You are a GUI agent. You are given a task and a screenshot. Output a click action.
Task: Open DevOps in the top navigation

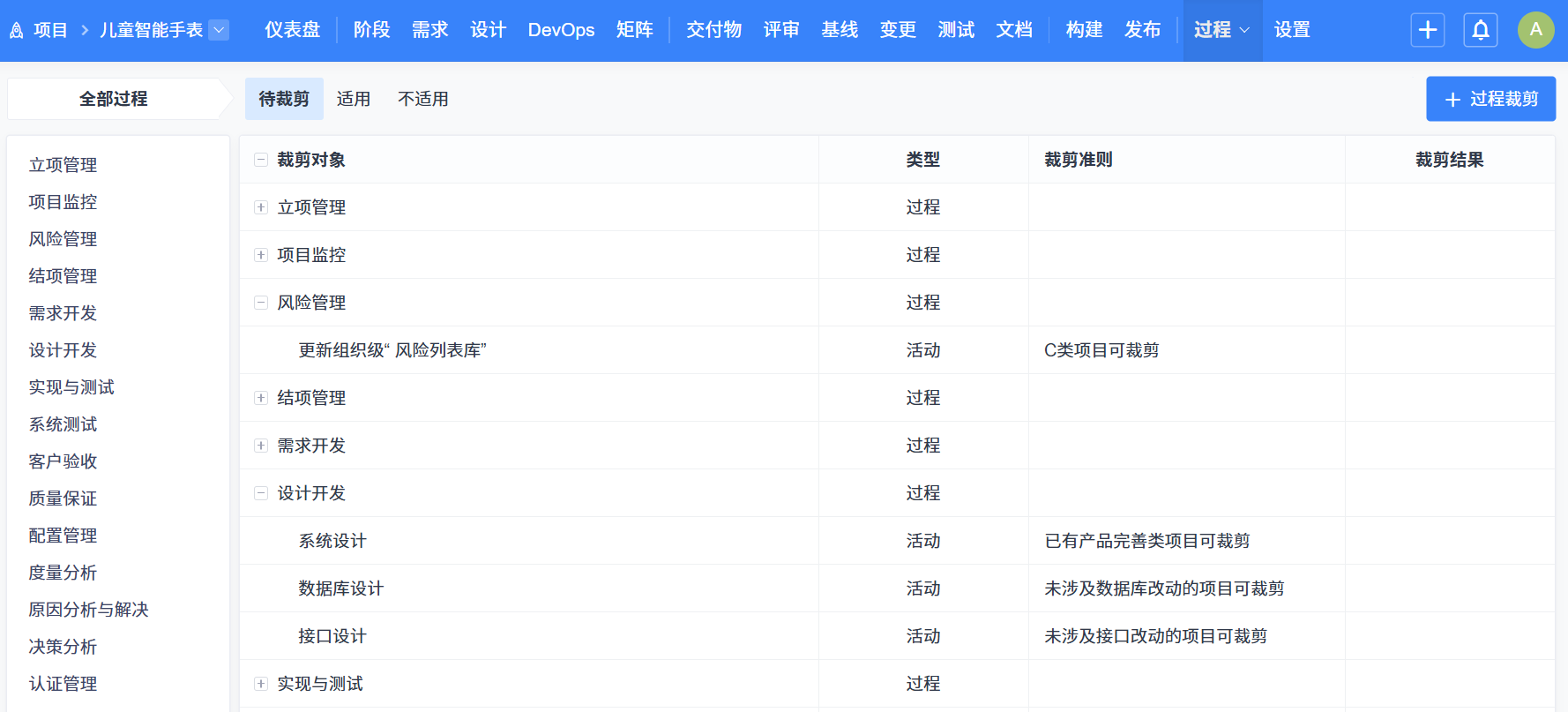(561, 30)
